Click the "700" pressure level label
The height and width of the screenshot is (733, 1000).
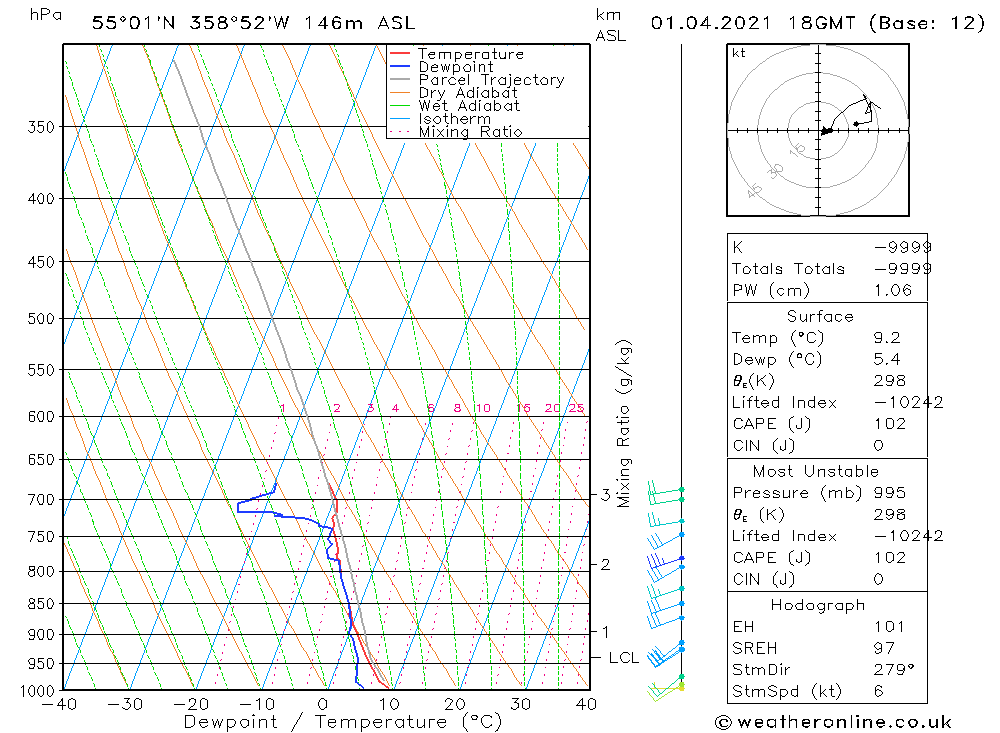(x=41, y=500)
